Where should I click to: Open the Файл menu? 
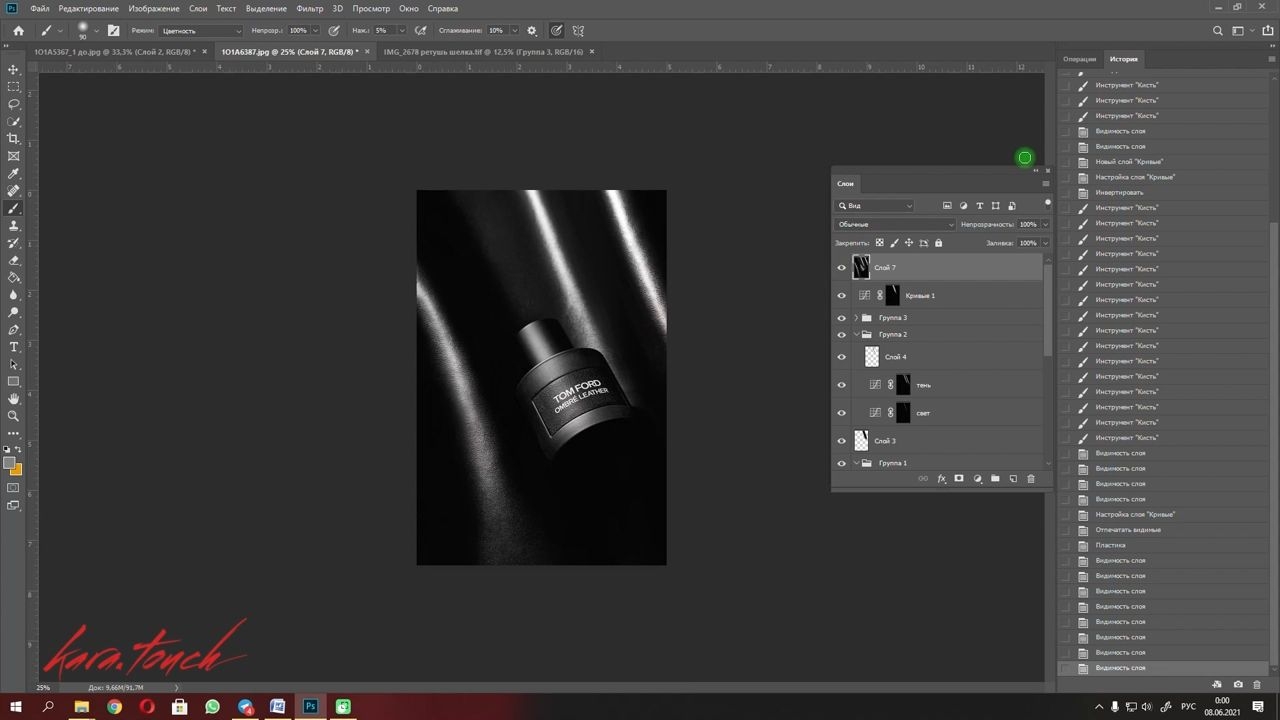[x=39, y=8]
